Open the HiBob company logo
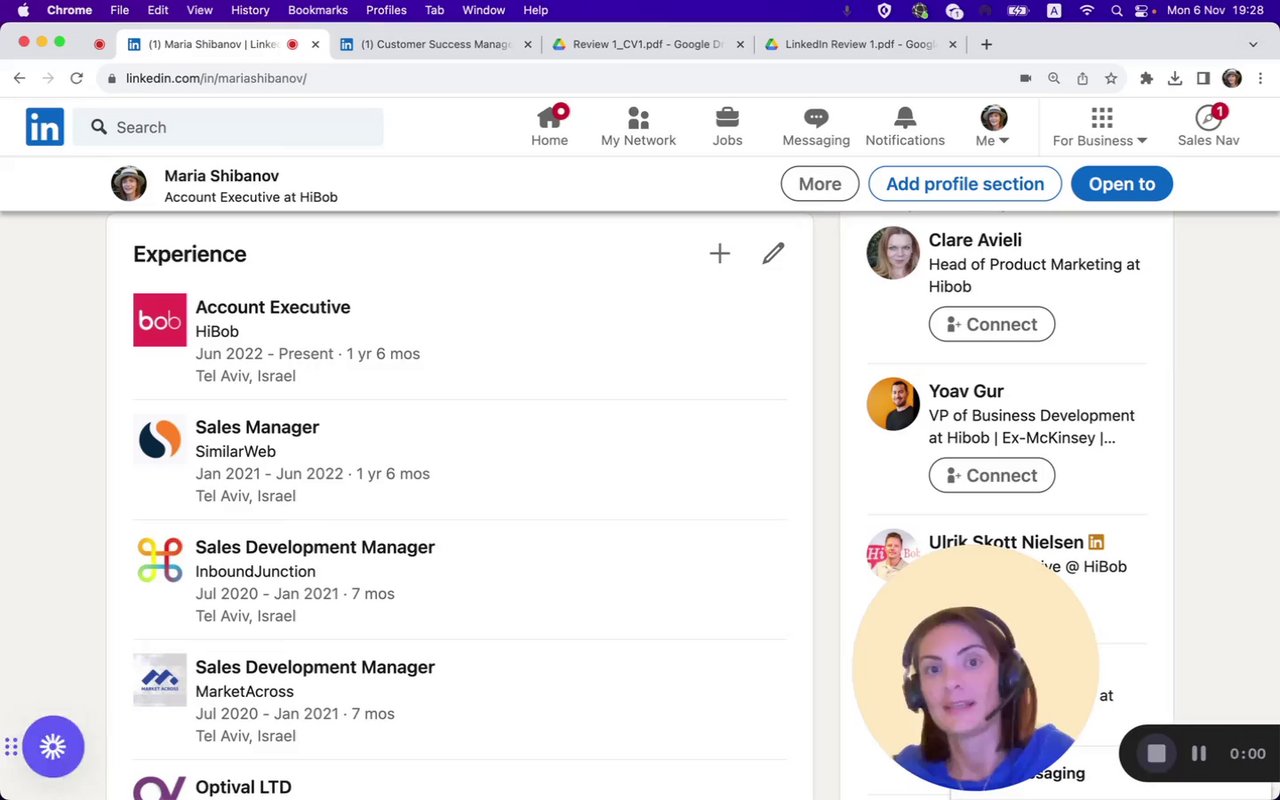Viewport: 1280px width, 800px height. click(160, 320)
